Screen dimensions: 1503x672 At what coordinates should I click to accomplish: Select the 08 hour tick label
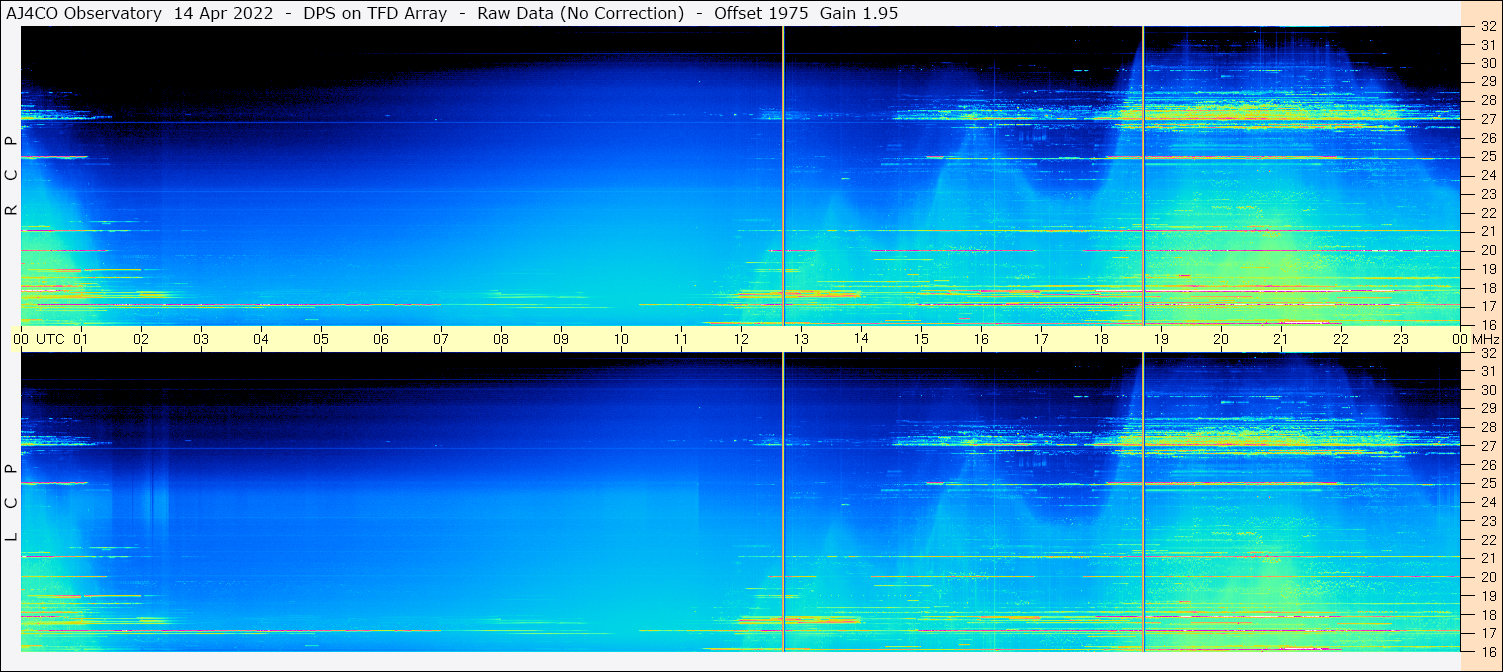[x=501, y=339]
